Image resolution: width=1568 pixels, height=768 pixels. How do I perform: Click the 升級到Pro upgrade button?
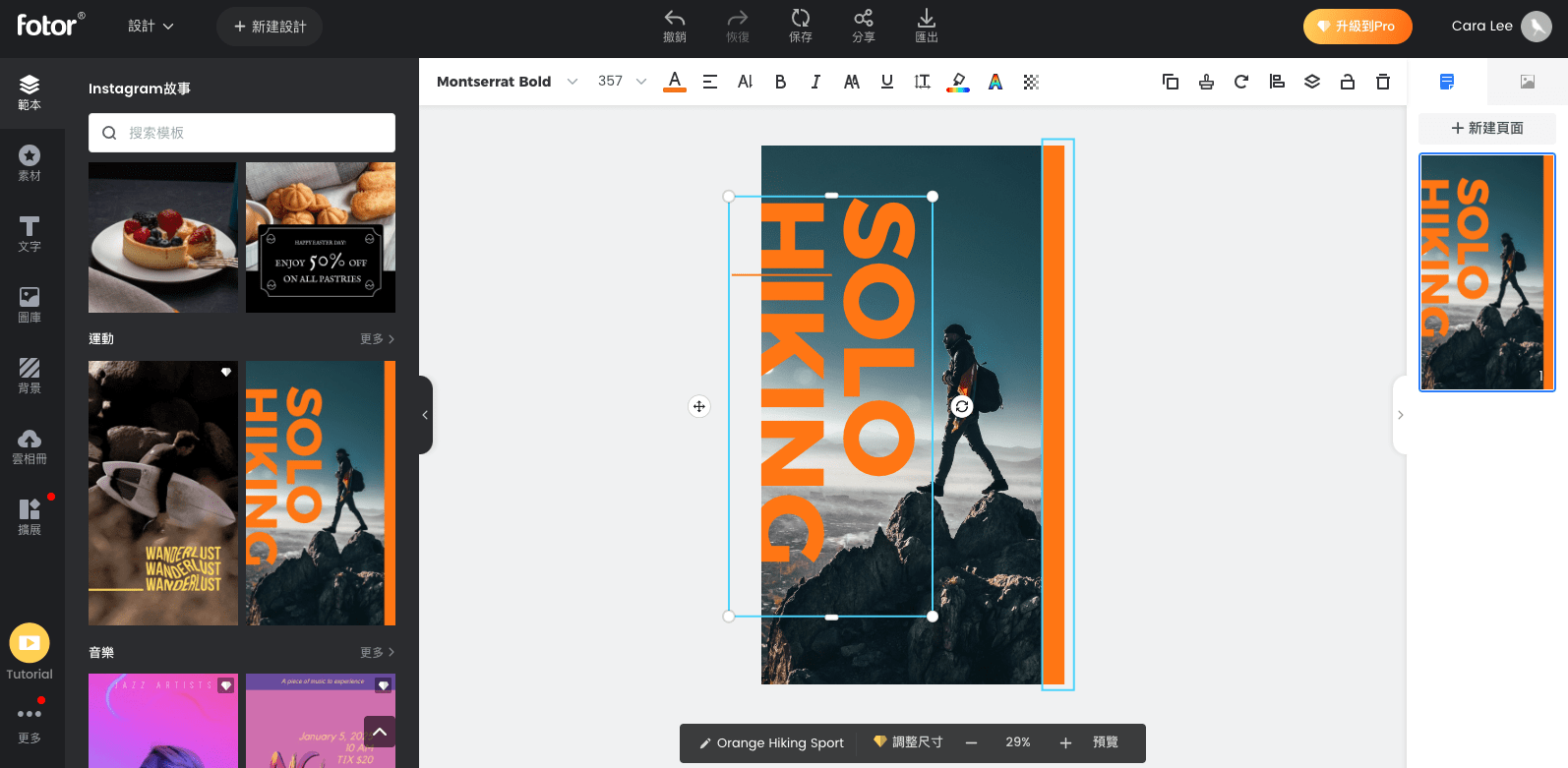(x=1357, y=27)
